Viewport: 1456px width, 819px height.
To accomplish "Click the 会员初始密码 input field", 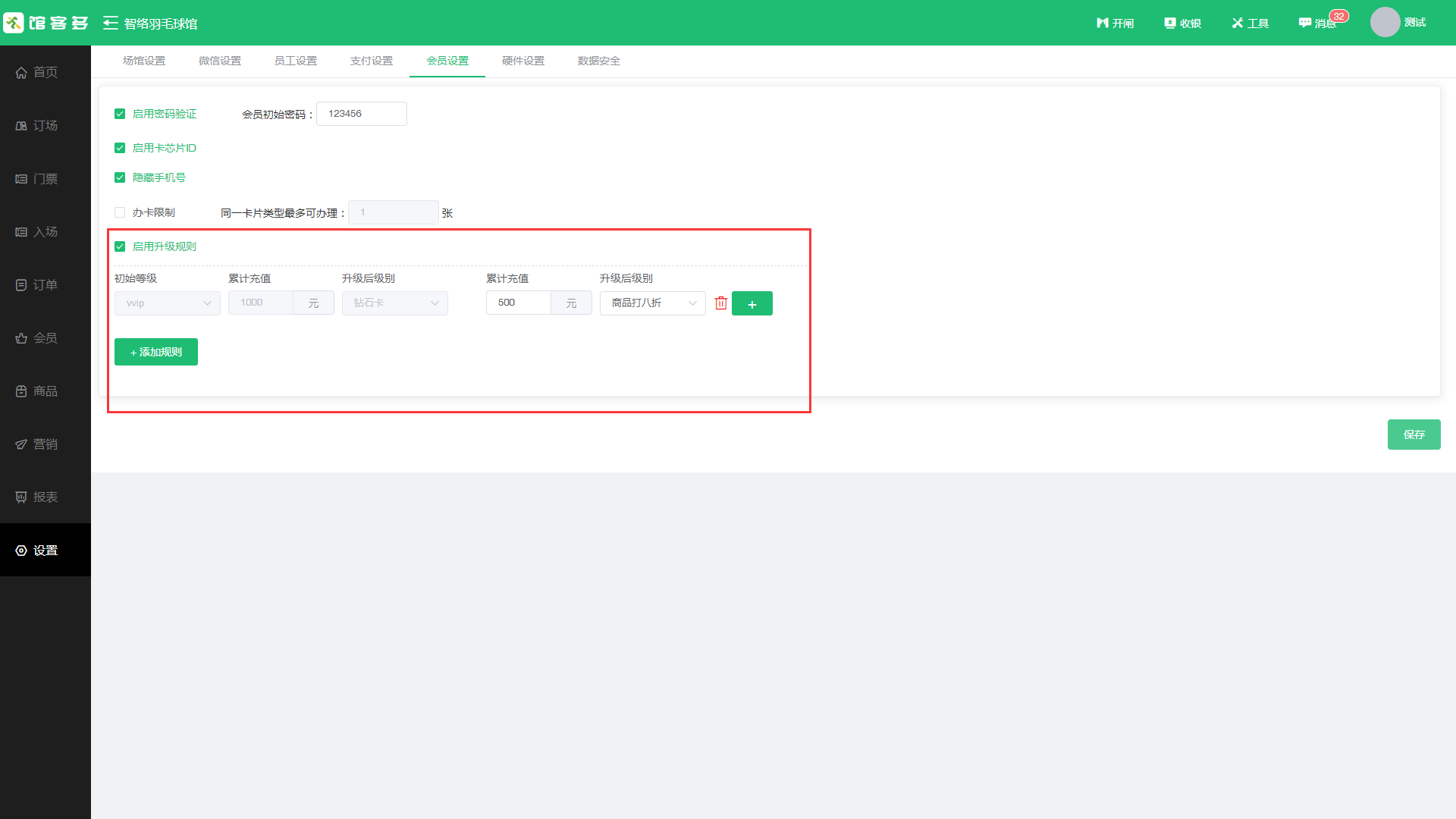I will coord(361,114).
